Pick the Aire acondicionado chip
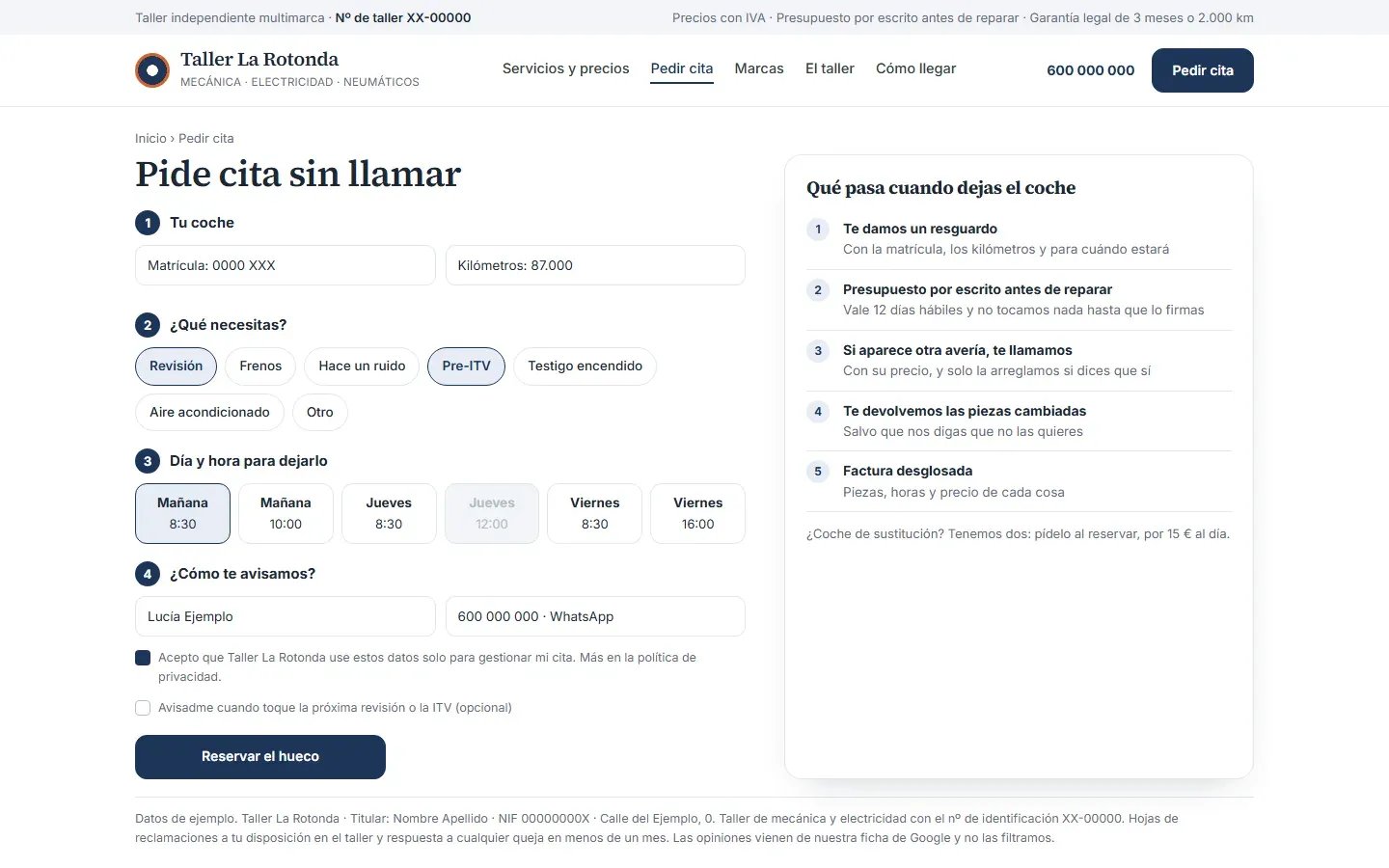This screenshot has height=868, width=1389. [x=209, y=412]
